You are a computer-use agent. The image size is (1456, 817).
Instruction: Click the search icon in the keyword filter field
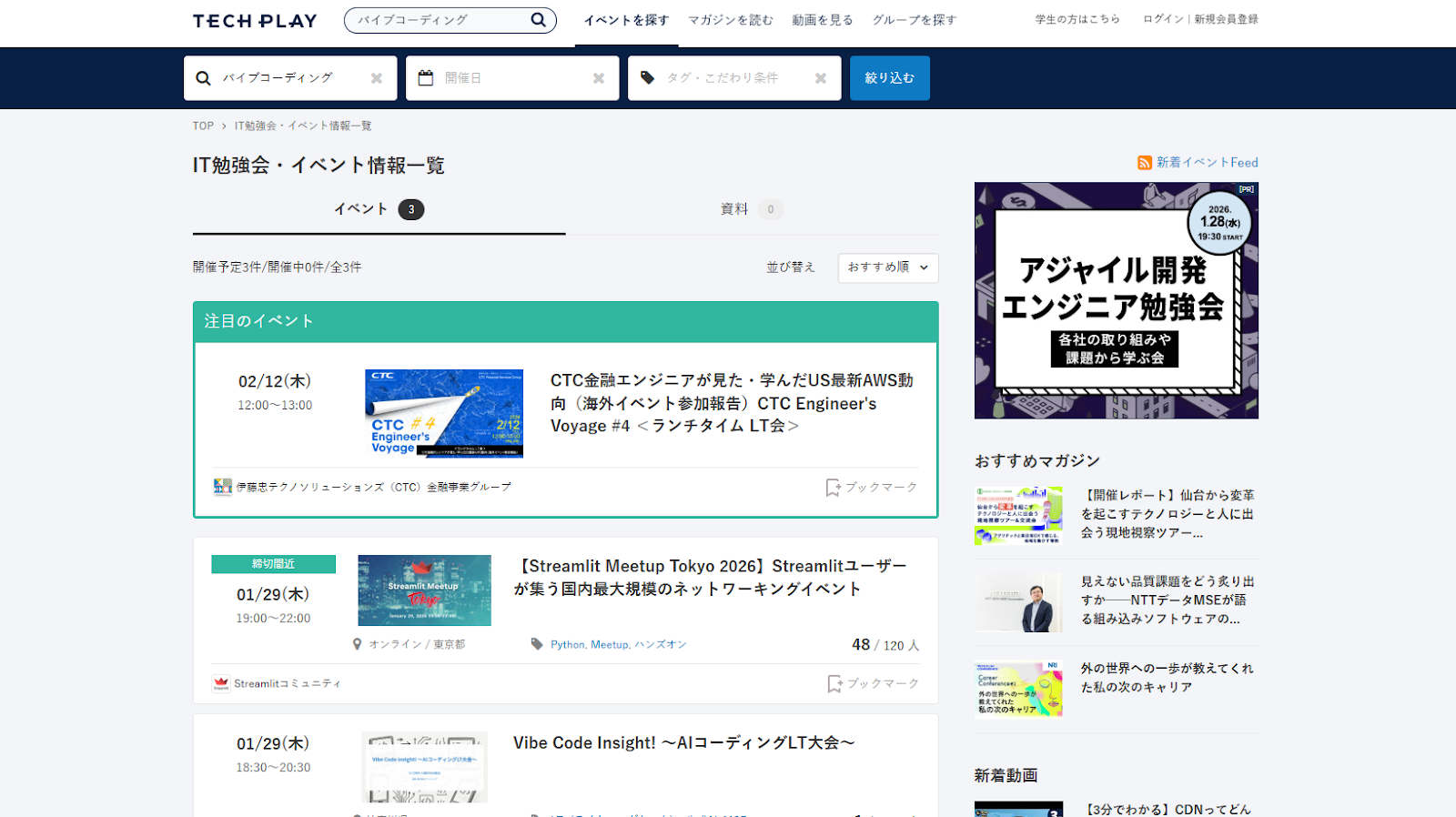pyautogui.click(x=203, y=78)
